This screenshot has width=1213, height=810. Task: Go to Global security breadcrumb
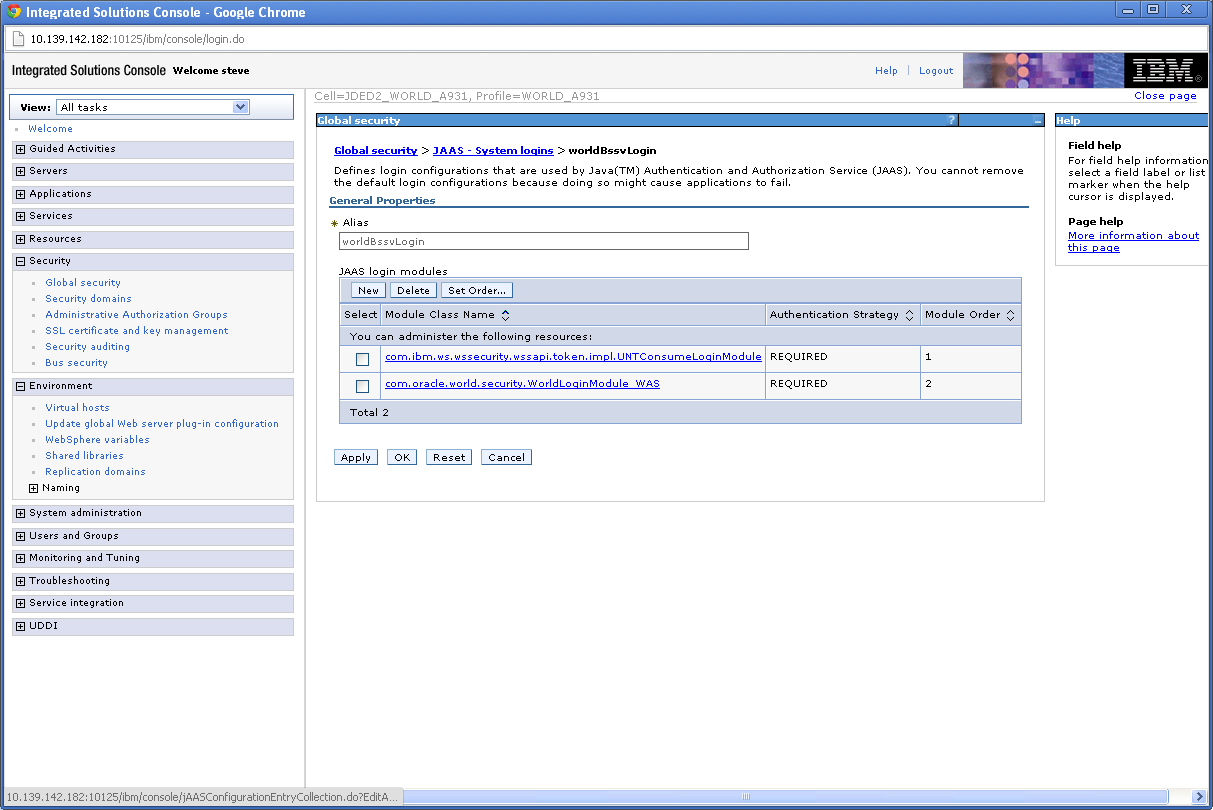375,151
